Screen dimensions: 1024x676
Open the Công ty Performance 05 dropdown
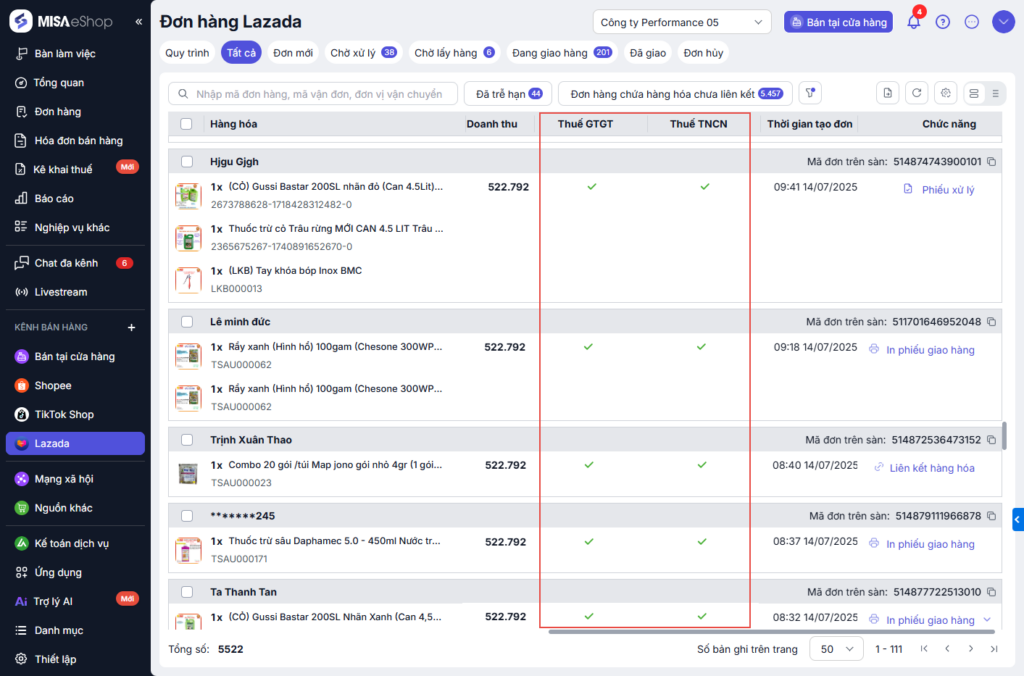tap(681, 22)
